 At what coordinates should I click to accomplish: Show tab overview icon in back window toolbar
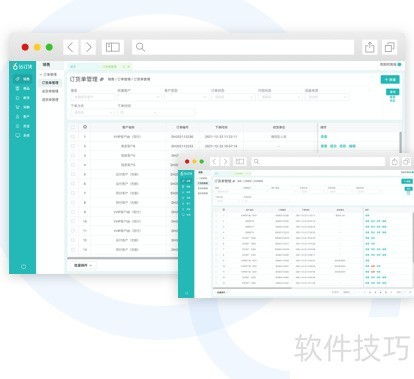click(x=389, y=47)
